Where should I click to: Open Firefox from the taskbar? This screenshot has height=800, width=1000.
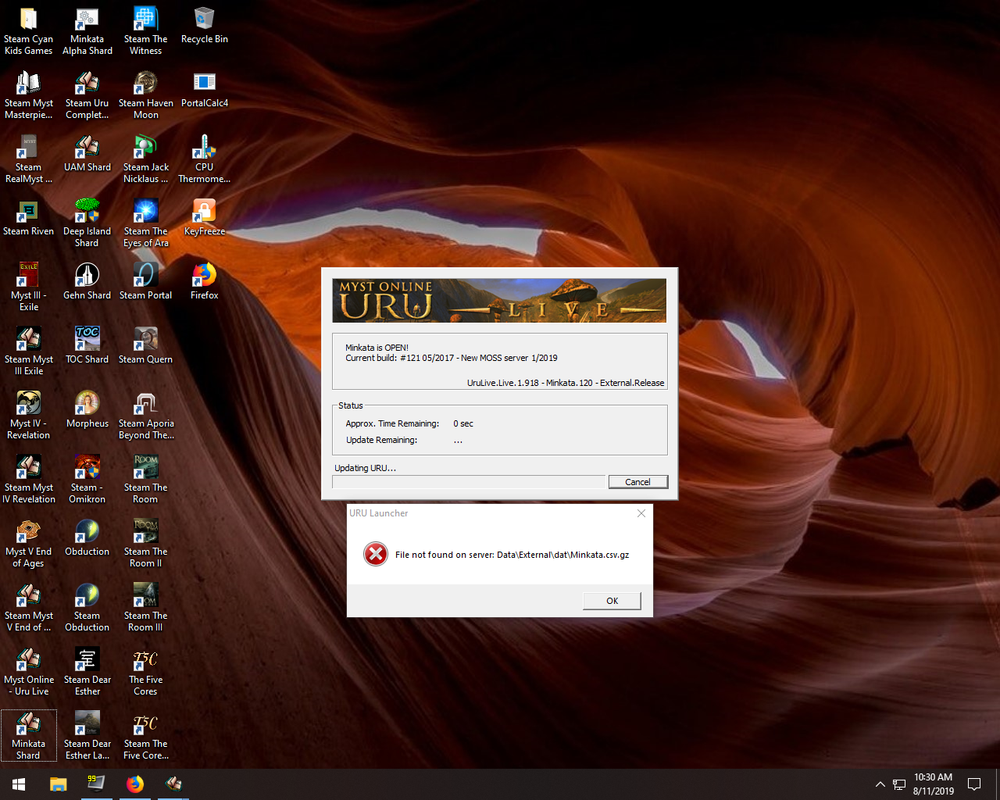click(x=135, y=784)
